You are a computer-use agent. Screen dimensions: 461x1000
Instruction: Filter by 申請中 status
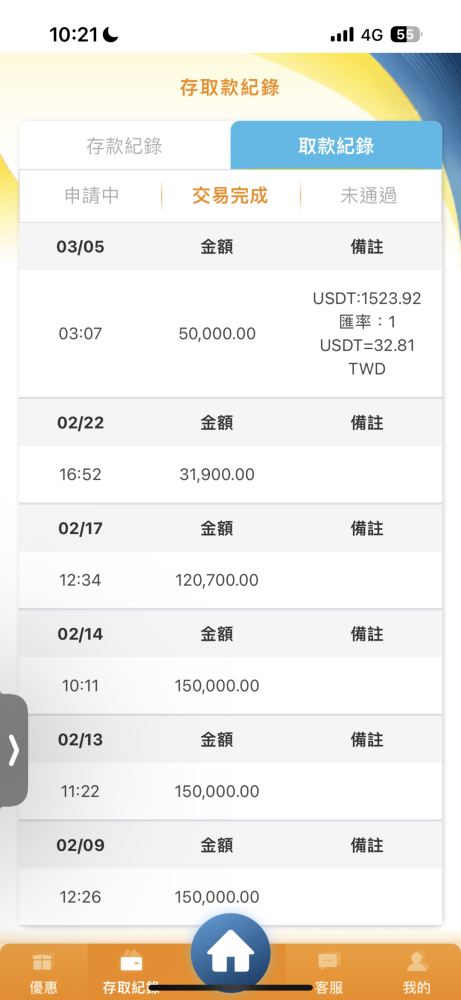(x=91, y=195)
